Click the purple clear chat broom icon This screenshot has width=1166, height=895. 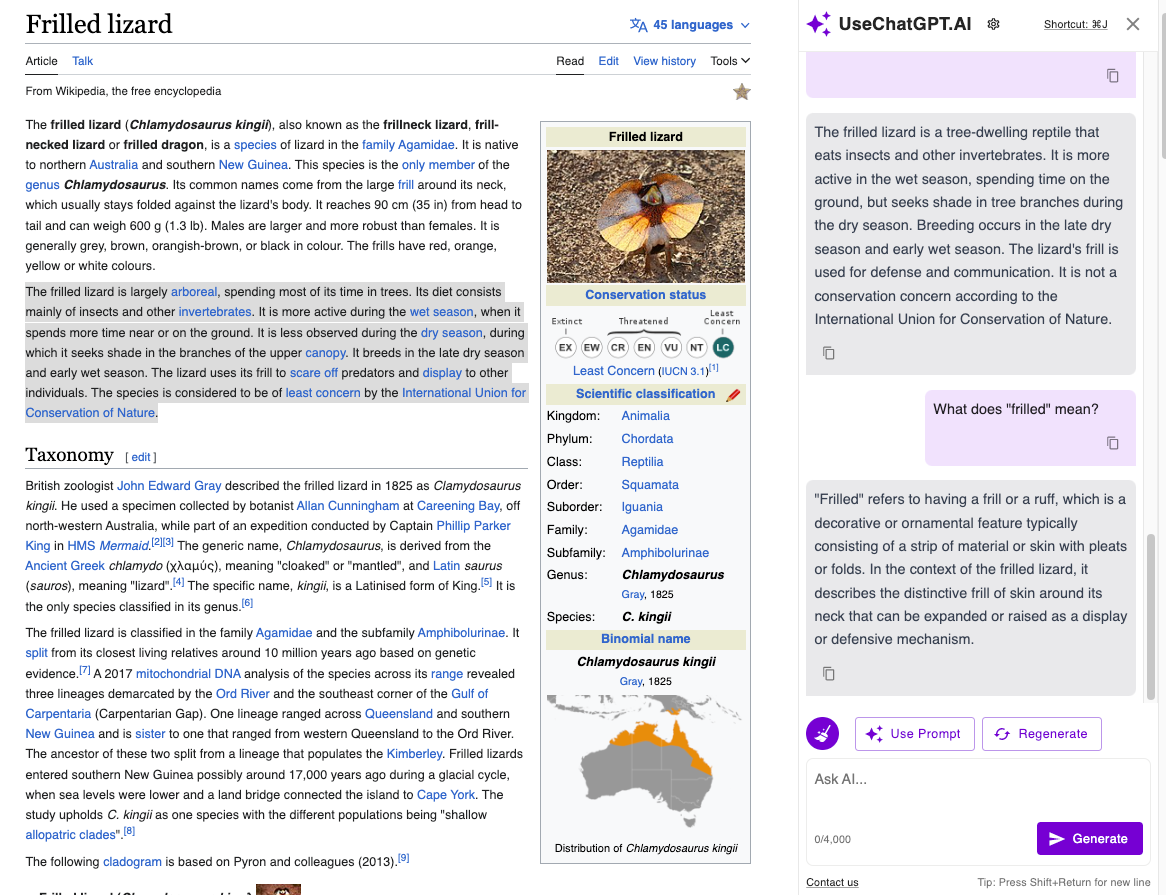(x=822, y=733)
